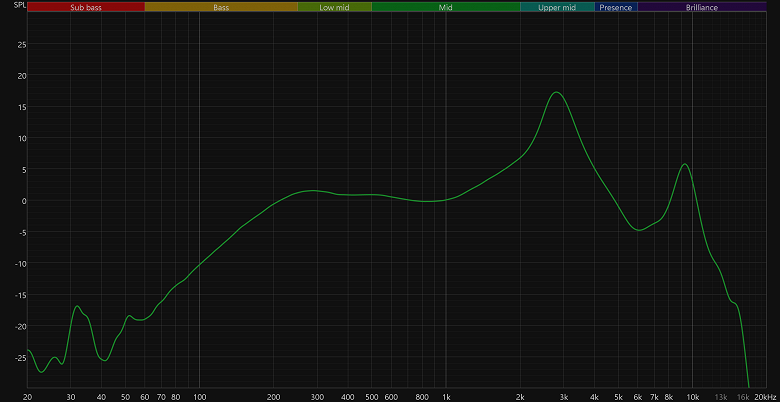The width and height of the screenshot is (780, 402).
Task: Click the -25 dB level label
Action: point(21,358)
